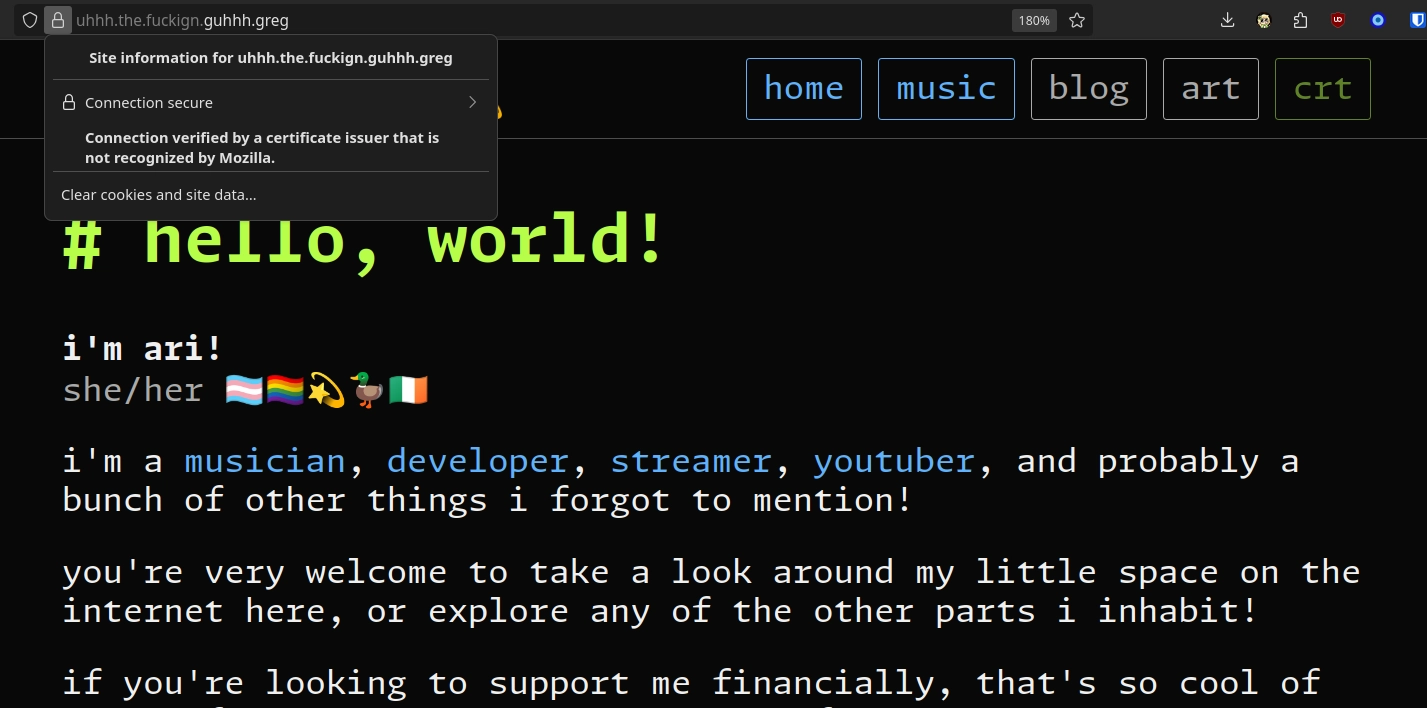Select Clear cookies and site data
This screenshot has height=708, width=1427.
[x=159, y=195]
